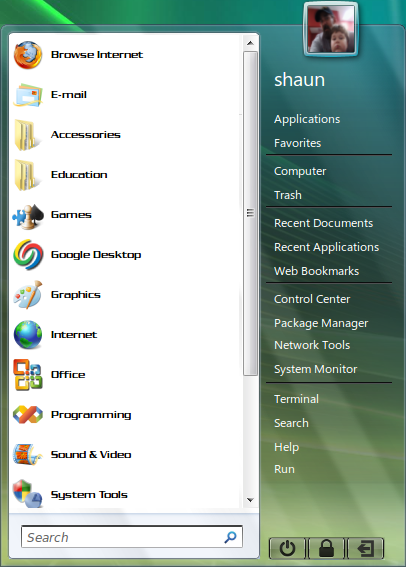Open the Applications link

coord(307,119)
